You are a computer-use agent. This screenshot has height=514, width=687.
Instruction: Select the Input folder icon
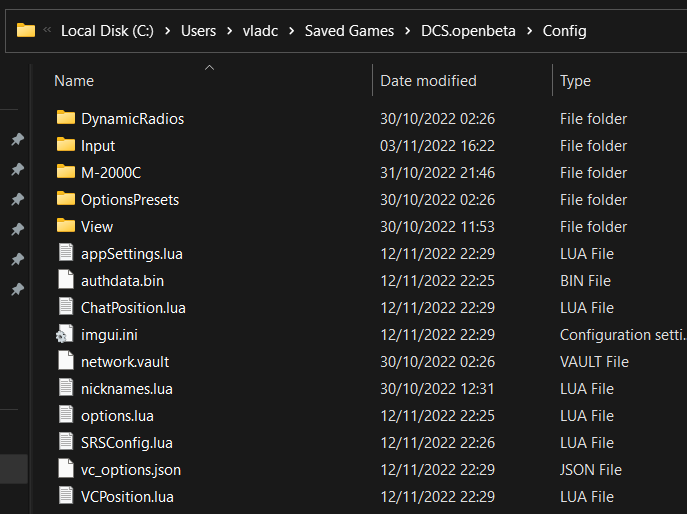coord(66,145)
